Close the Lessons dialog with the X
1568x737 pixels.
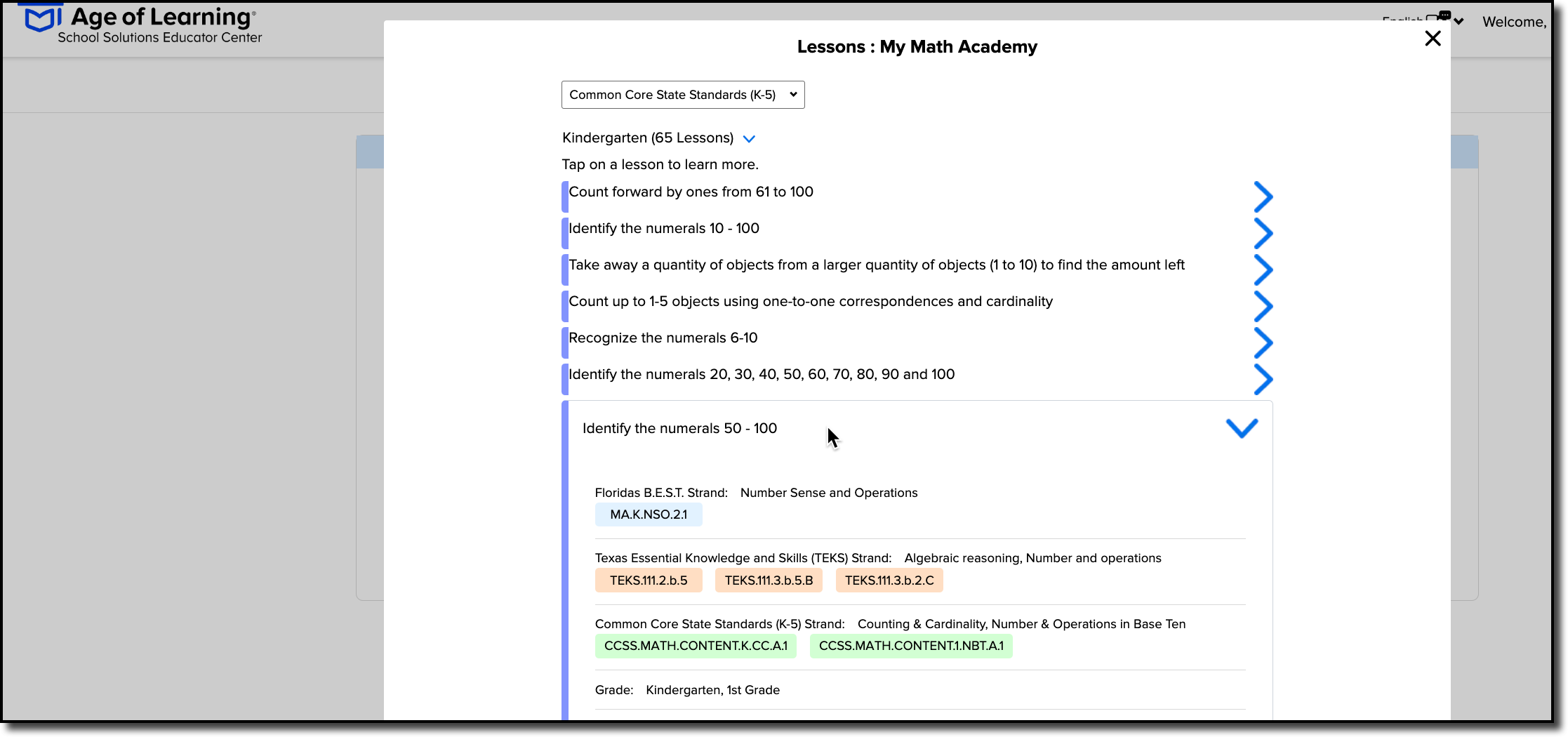point(1433,39)
